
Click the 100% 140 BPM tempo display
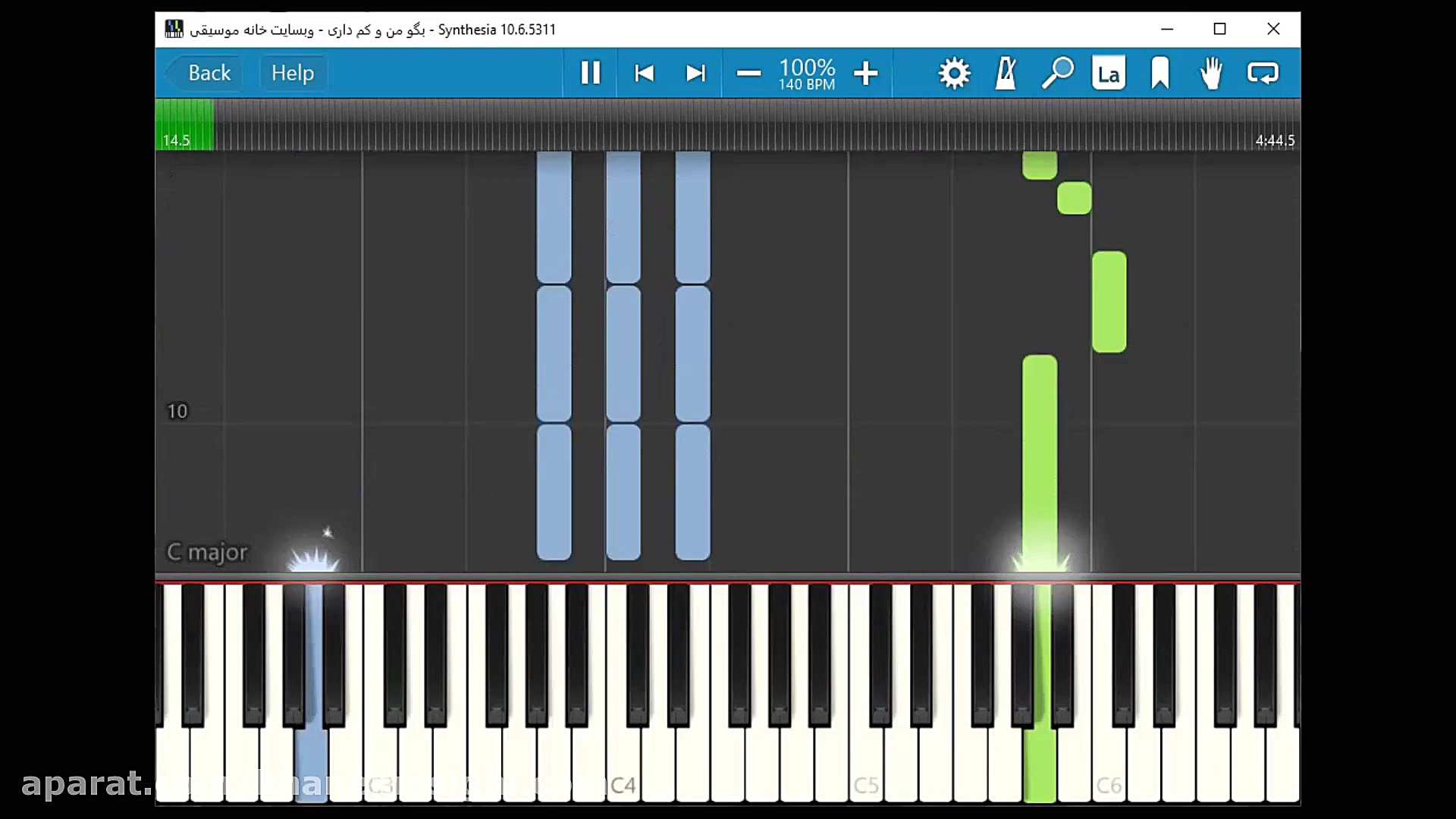coord(807,74)
